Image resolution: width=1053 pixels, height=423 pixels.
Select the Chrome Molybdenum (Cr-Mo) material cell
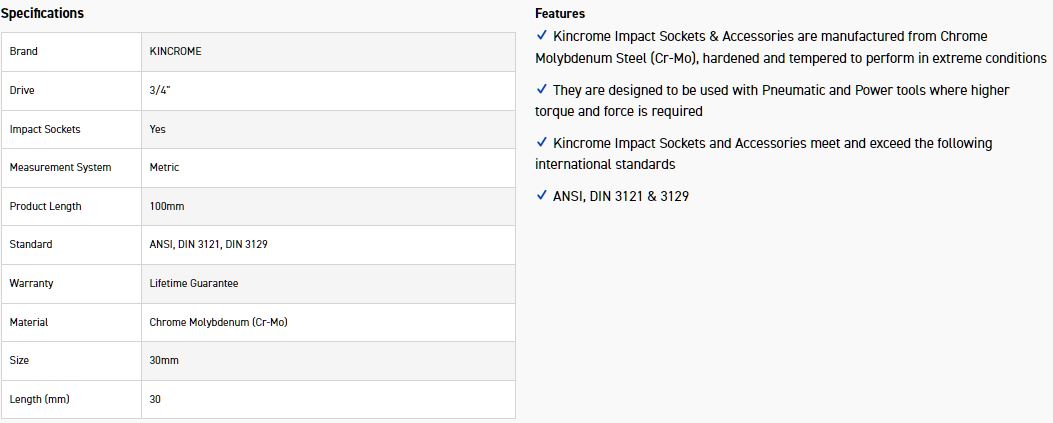click(x=219, y=322)
